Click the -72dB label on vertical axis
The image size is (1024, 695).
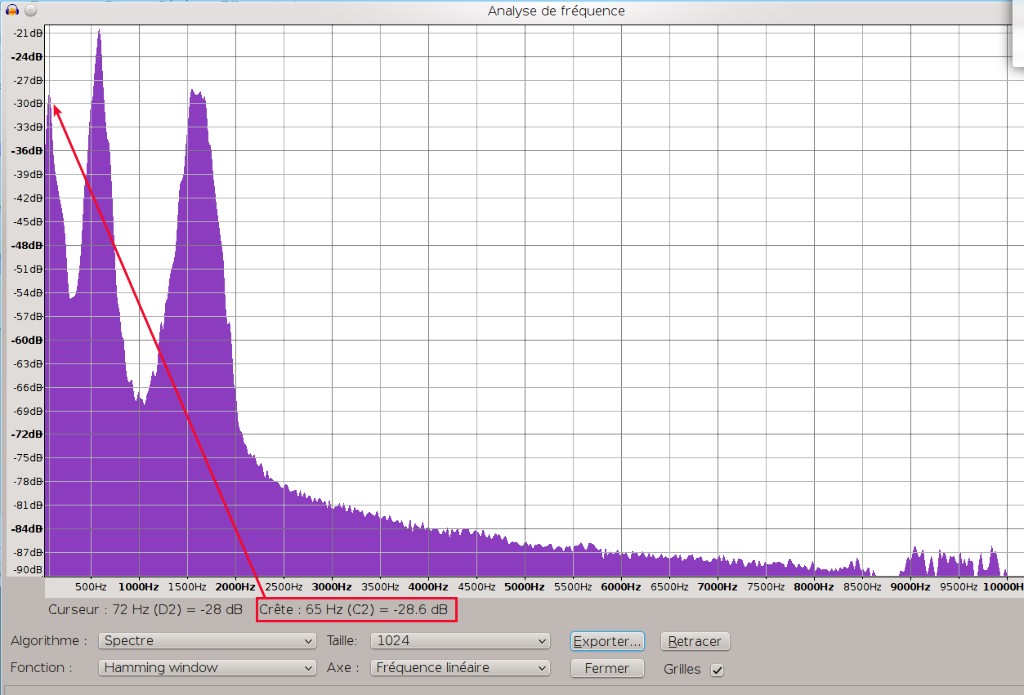27,434
